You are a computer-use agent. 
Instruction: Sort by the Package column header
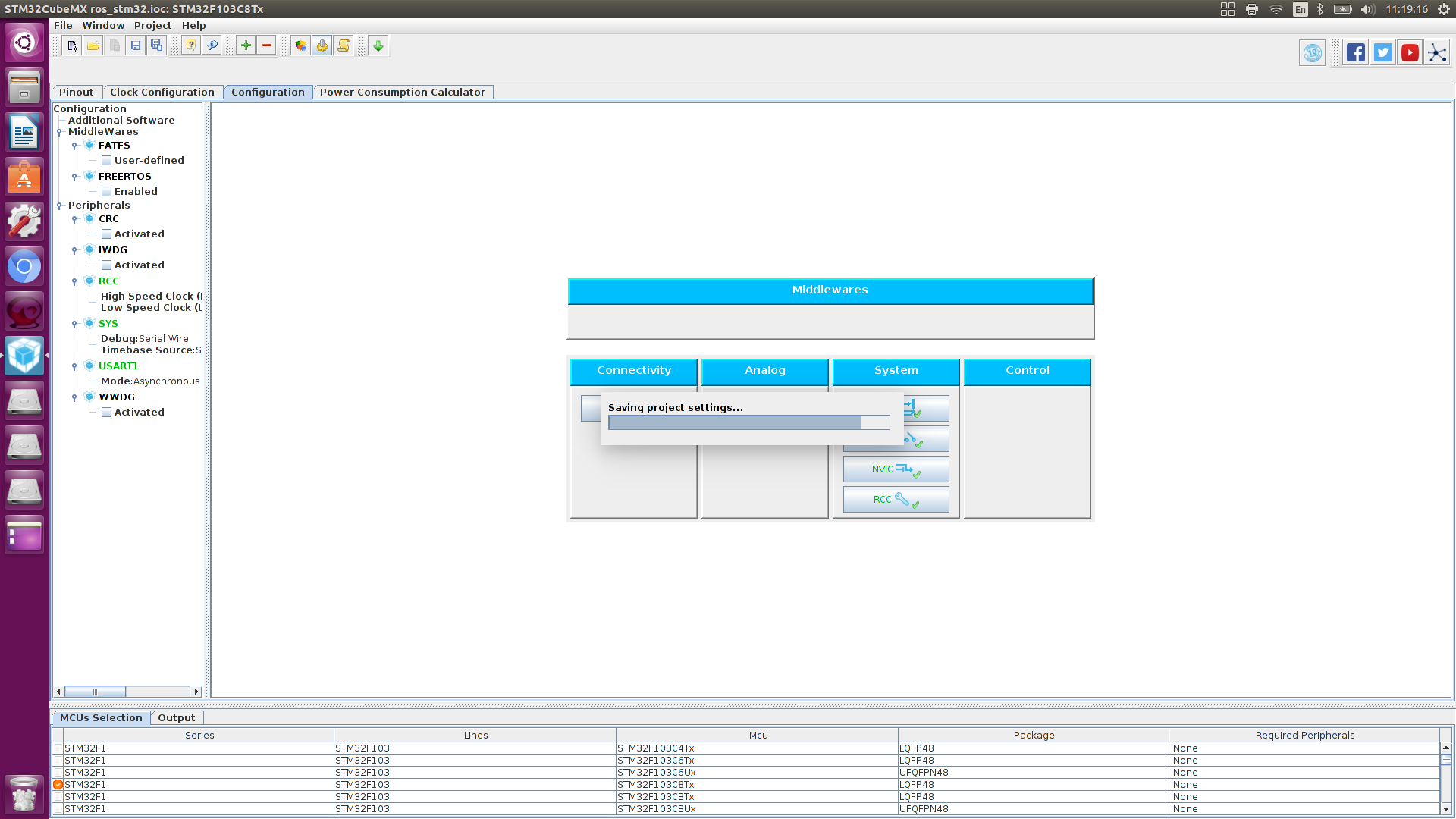point(1034,735)
